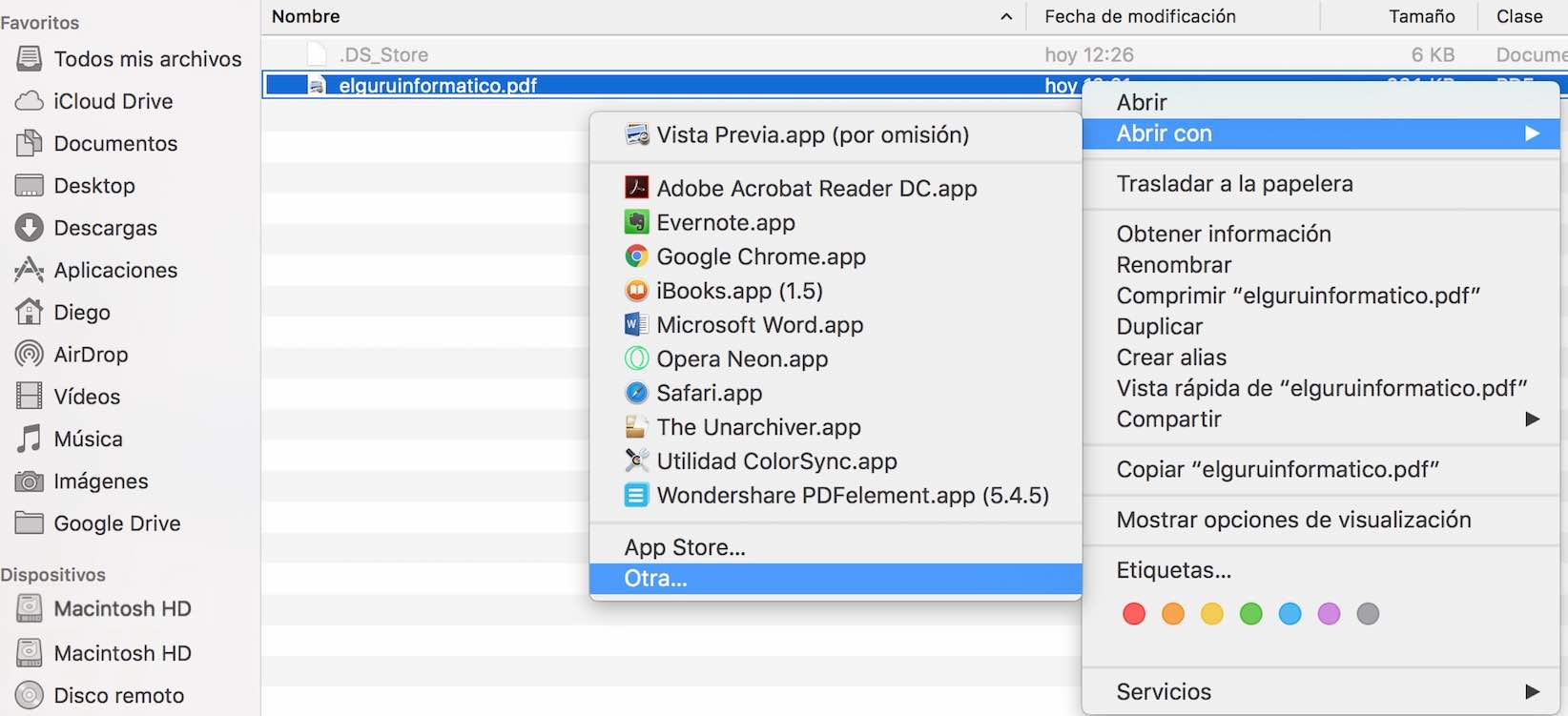Viewport: 1568px width, 716px height.
Task: Click The Unarchiver app icon
Action: click(636, 427)
